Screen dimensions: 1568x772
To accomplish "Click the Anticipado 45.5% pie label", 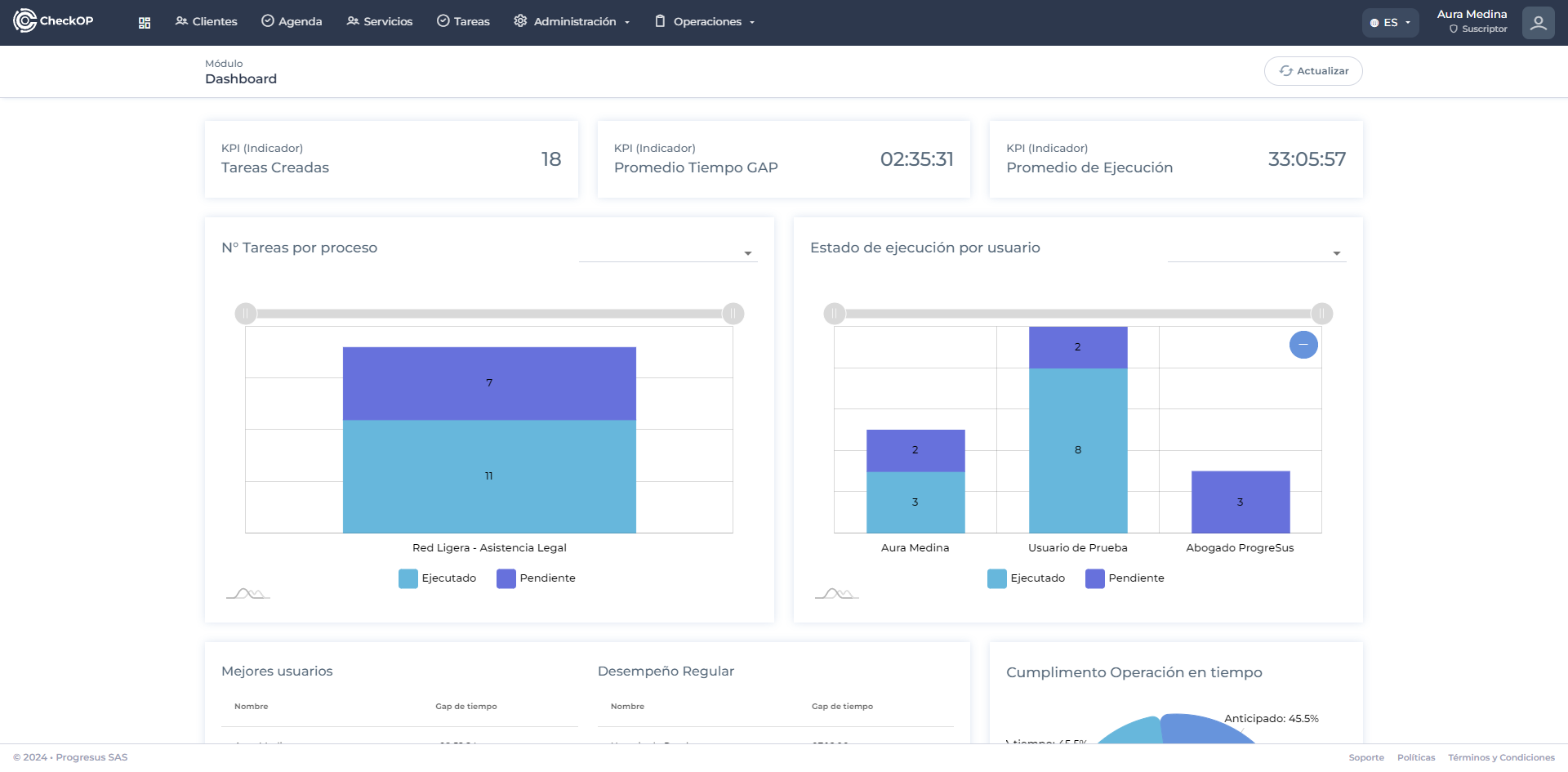I will pos(1272,719).
